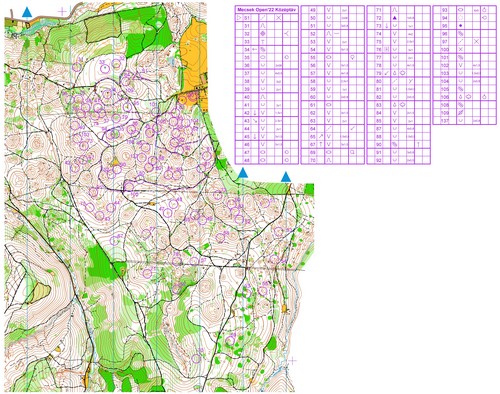Click the start triangle symbol in the first description row

tap(239, 17)
